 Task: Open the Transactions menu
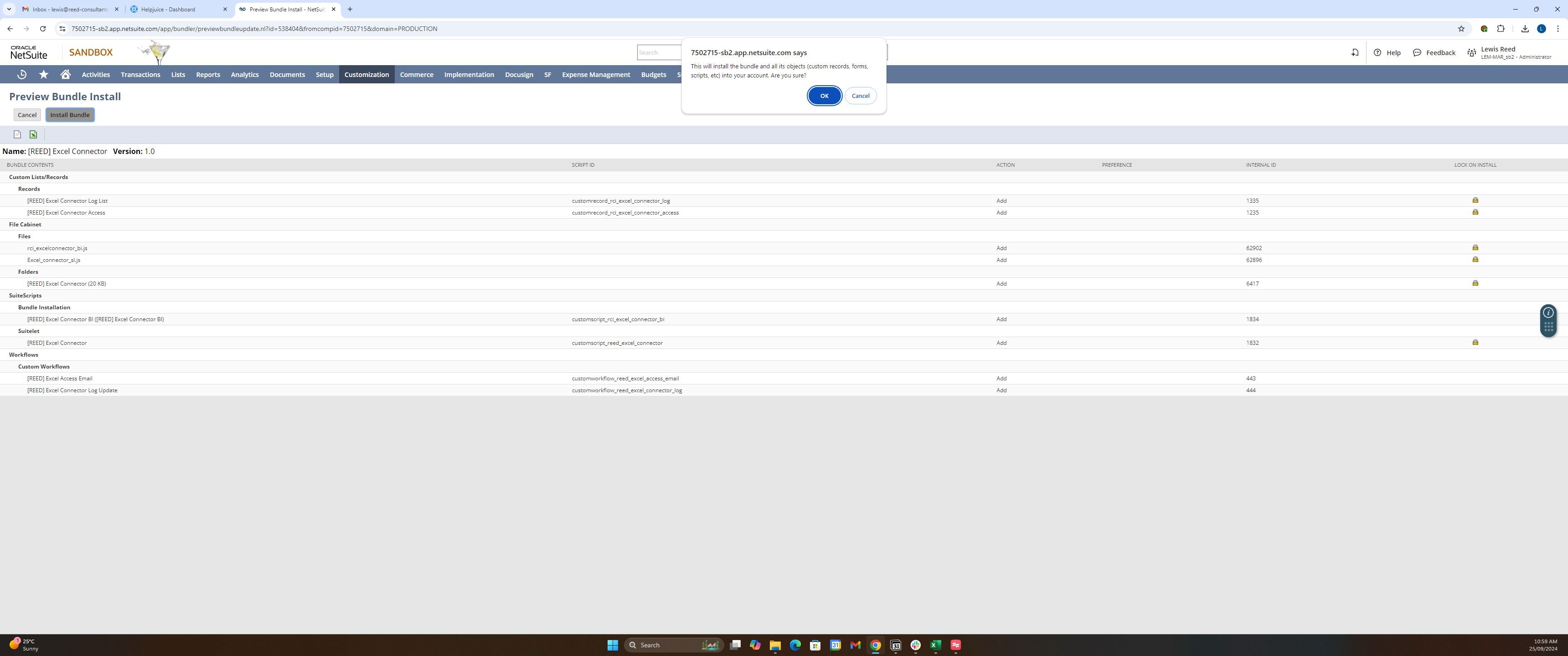140,74
